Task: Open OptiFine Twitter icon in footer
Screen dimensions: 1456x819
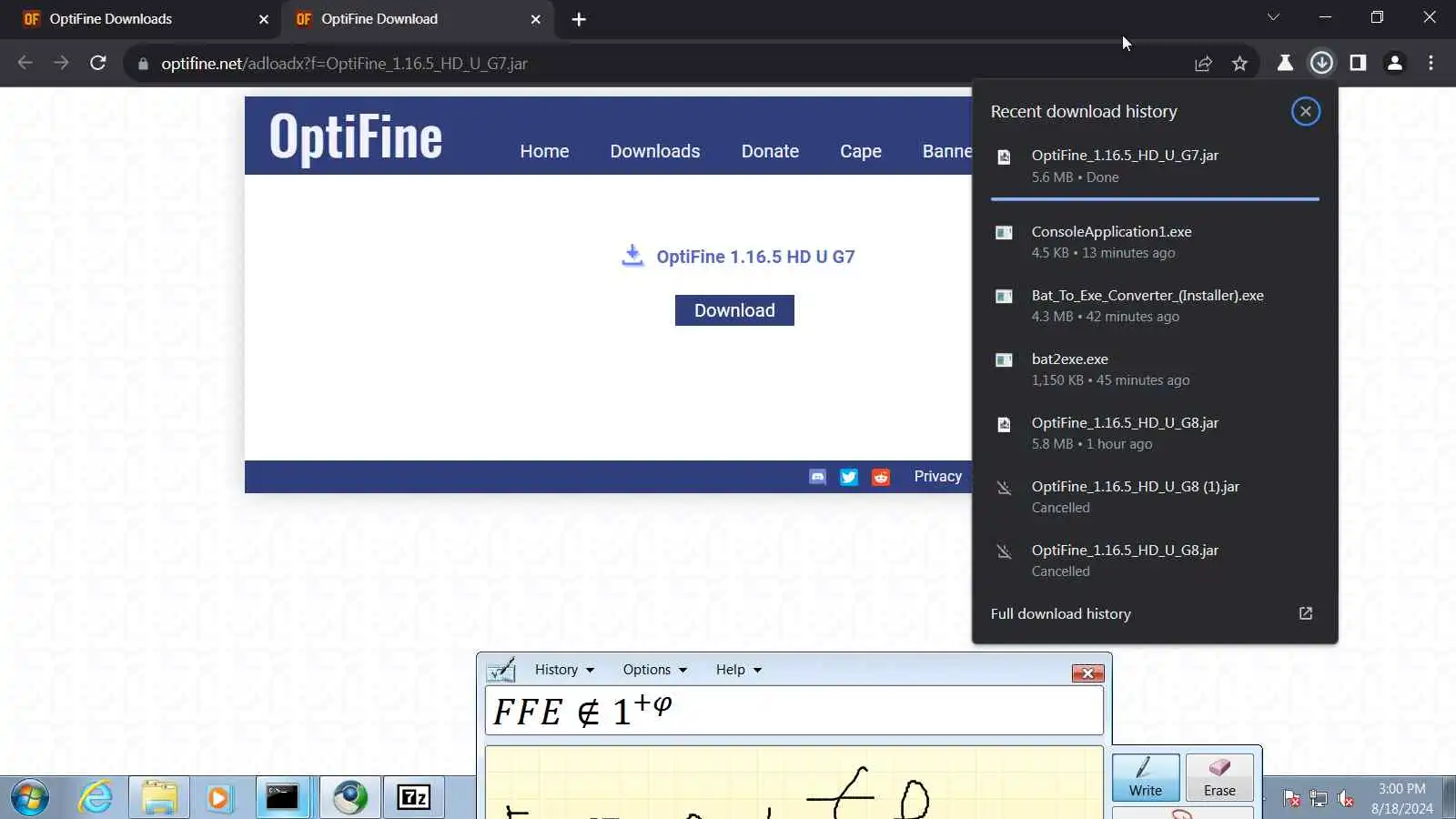Action: pyautogui.click(x=849, y=477)
